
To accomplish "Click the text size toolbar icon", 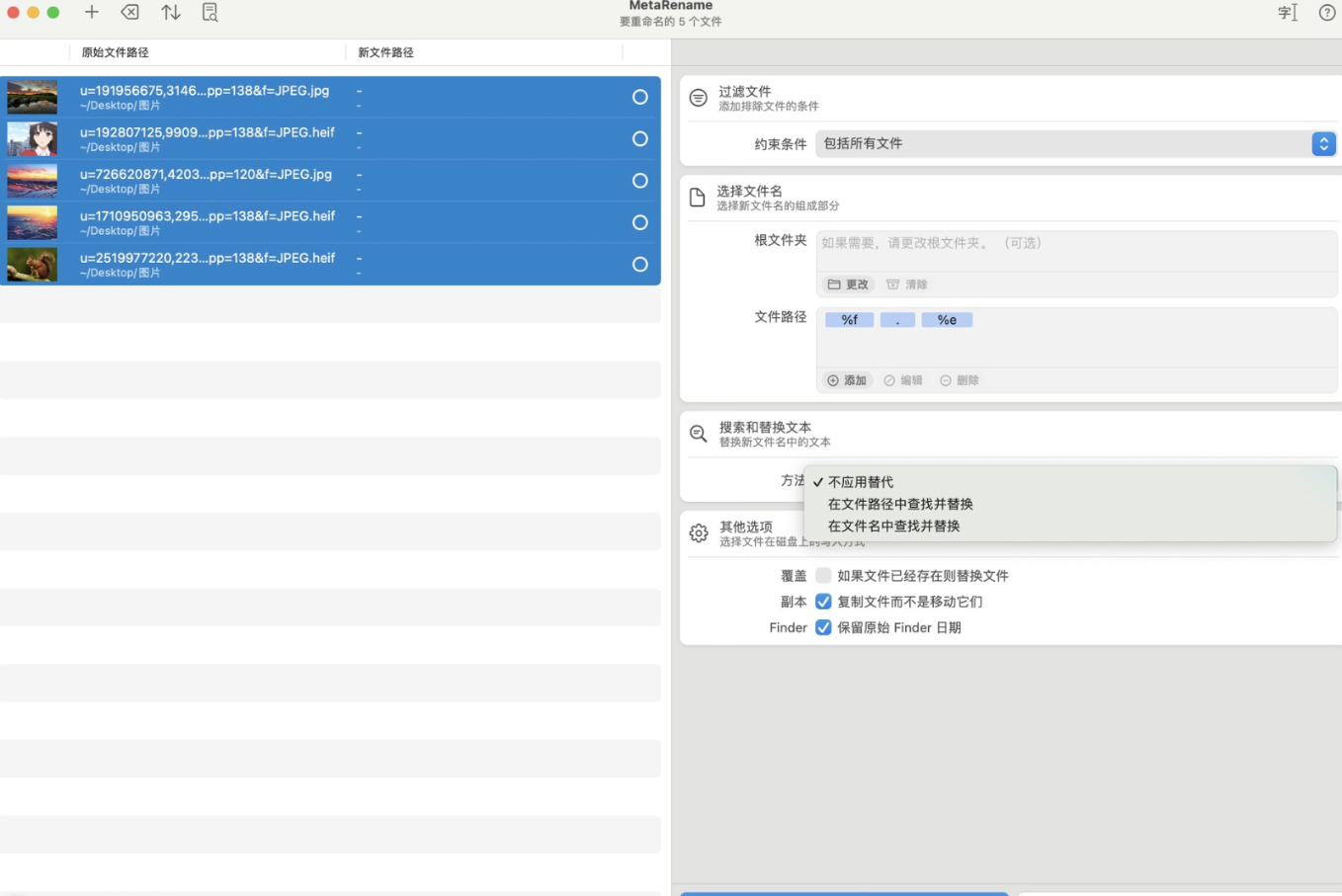I will [x=1287, y=12].
